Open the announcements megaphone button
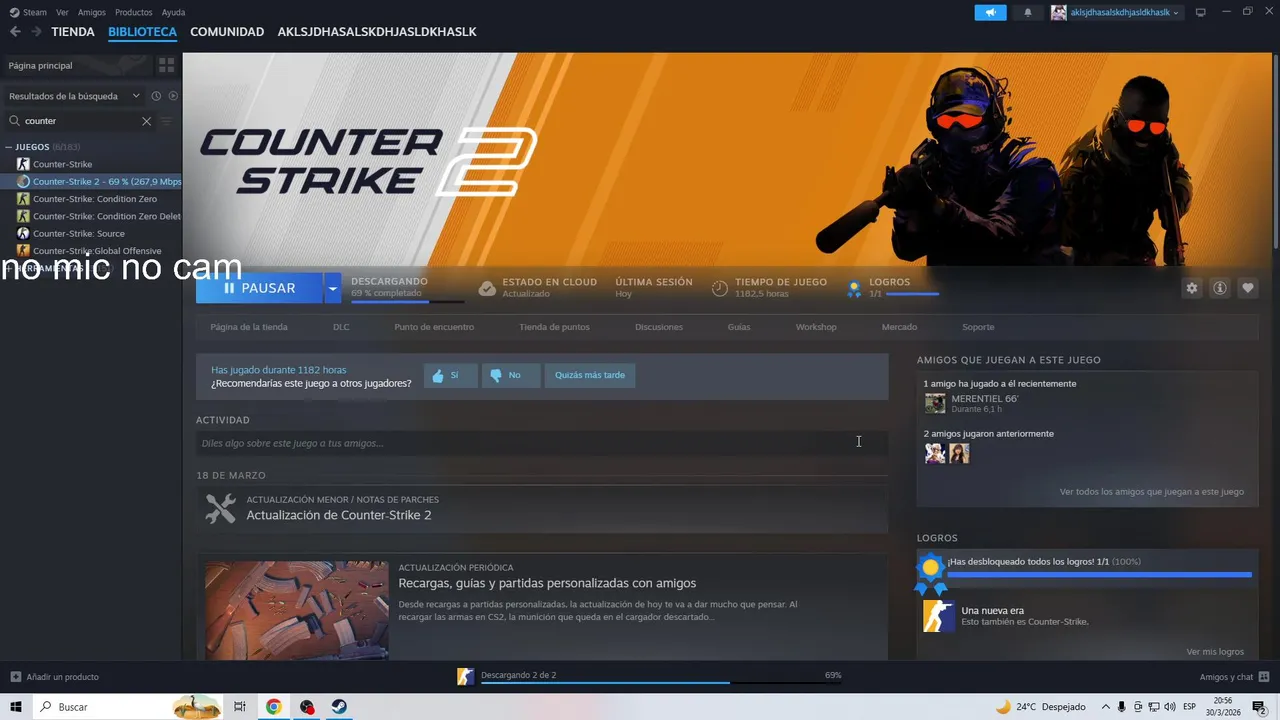The width and height of the screenshot is (1280, 720). point(991,12)
